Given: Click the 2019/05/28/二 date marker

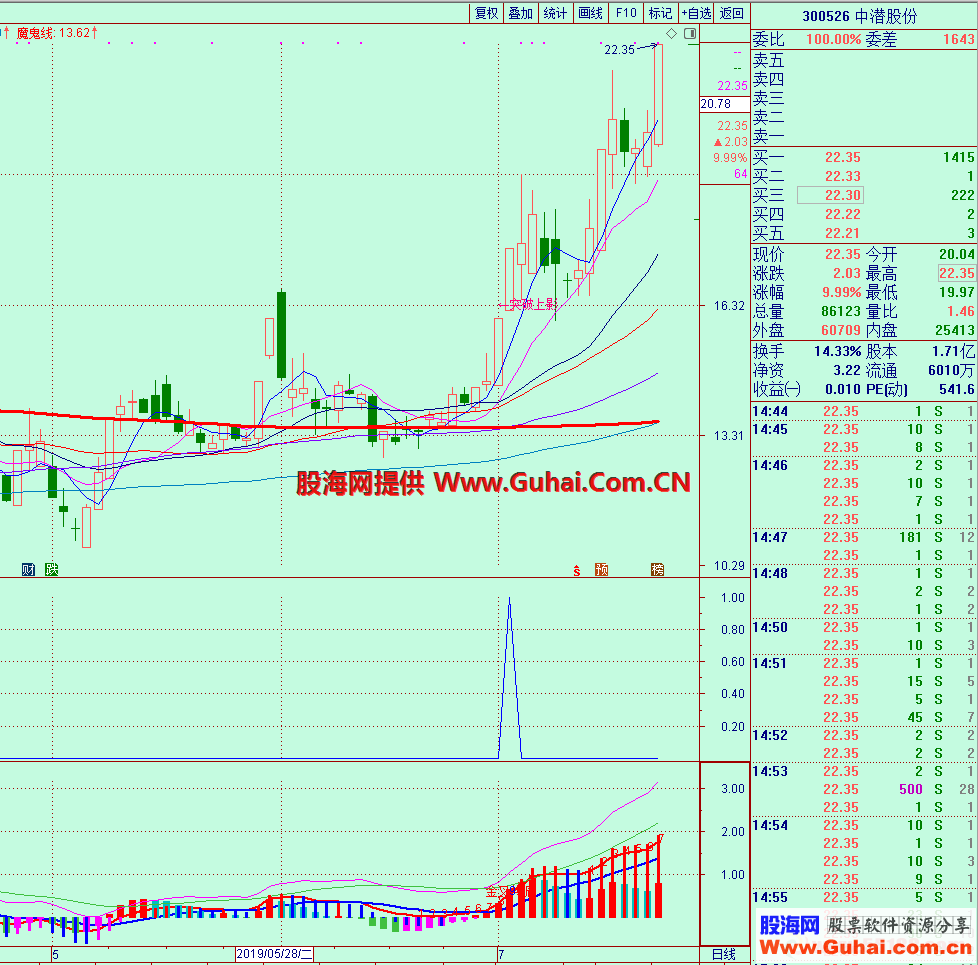Looking at the screenshot, I should pyautogui.click(x=274, y=954).
